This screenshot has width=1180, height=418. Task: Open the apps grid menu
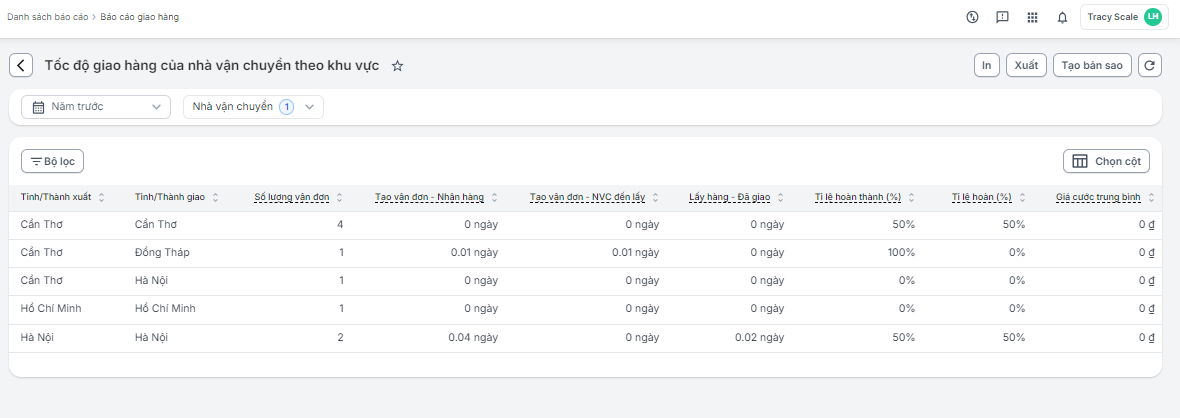1032,17
